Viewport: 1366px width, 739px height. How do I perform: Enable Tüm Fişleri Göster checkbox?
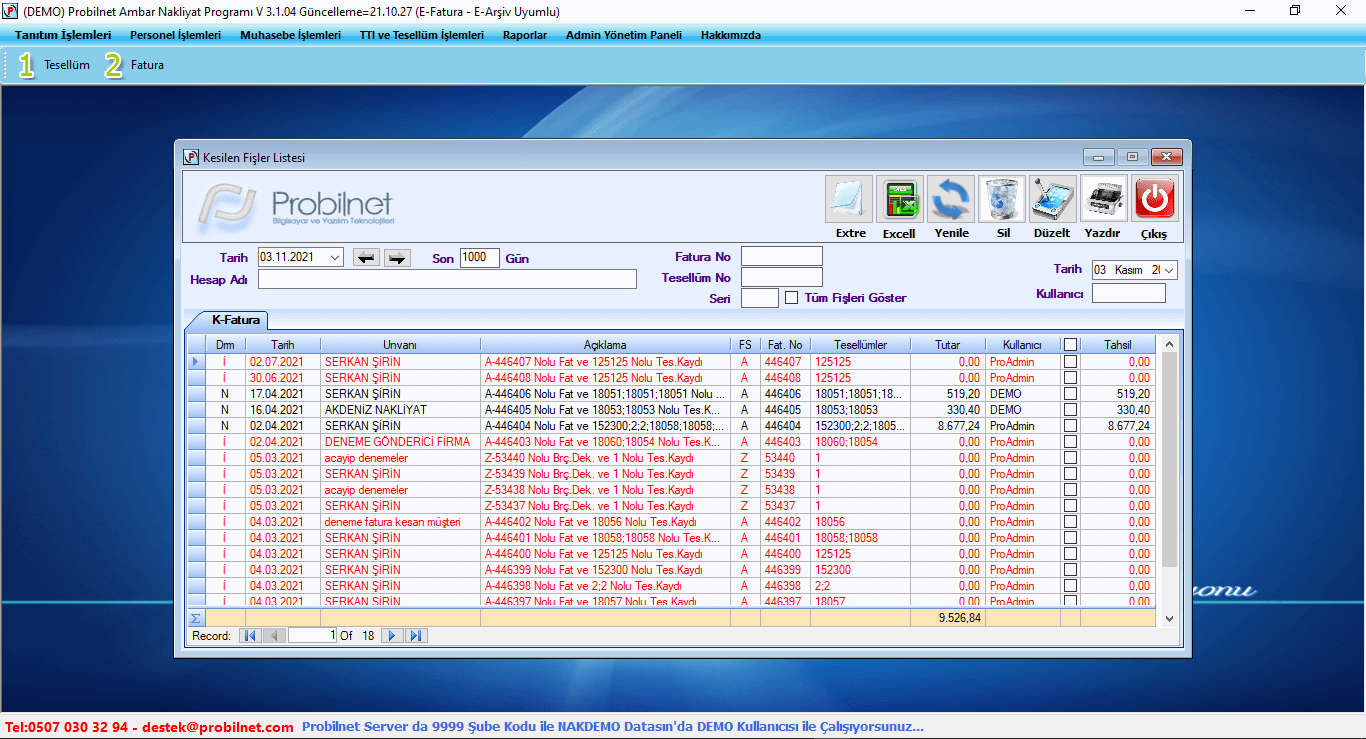tap(792, 298)
